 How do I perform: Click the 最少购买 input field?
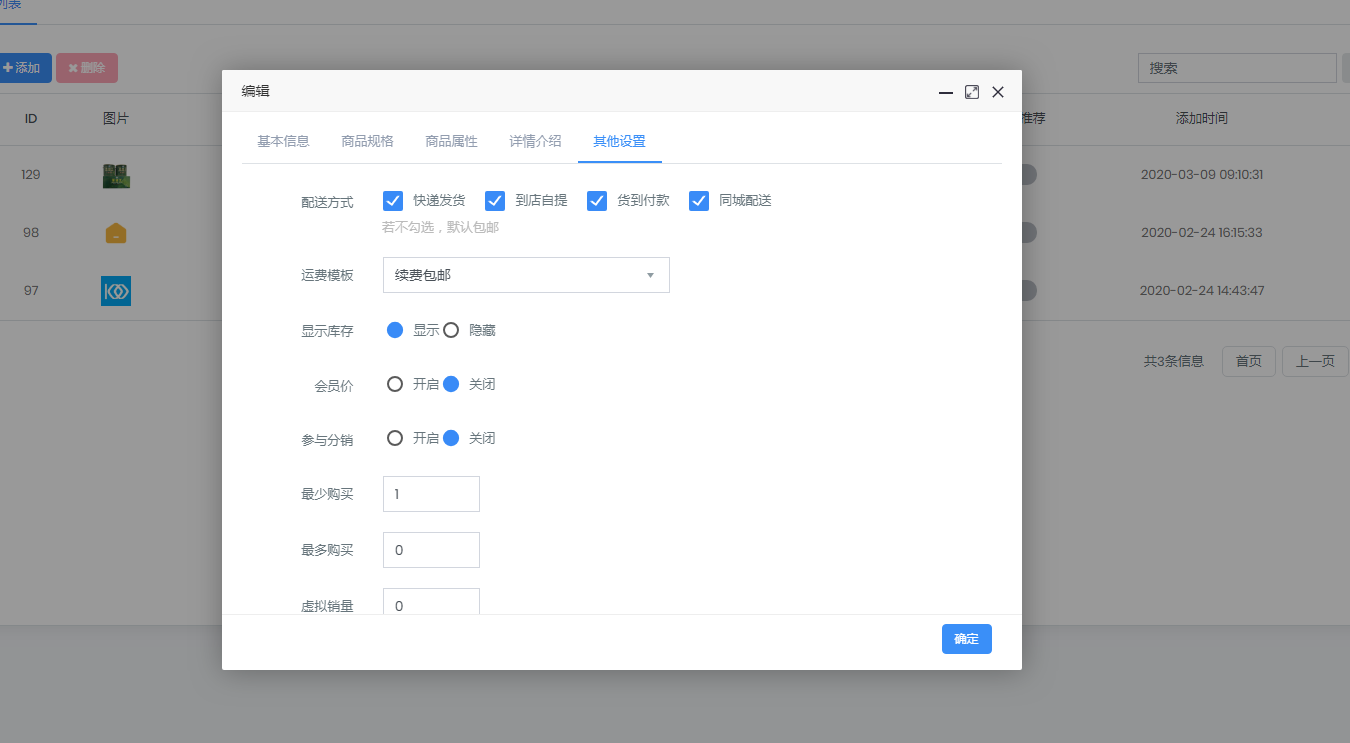(x=431, y=494)
